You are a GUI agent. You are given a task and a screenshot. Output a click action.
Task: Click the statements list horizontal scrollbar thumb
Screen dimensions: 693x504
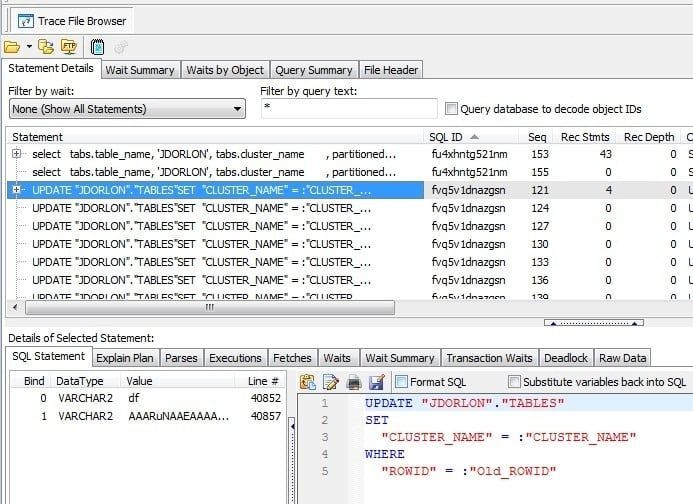(210, 307)
